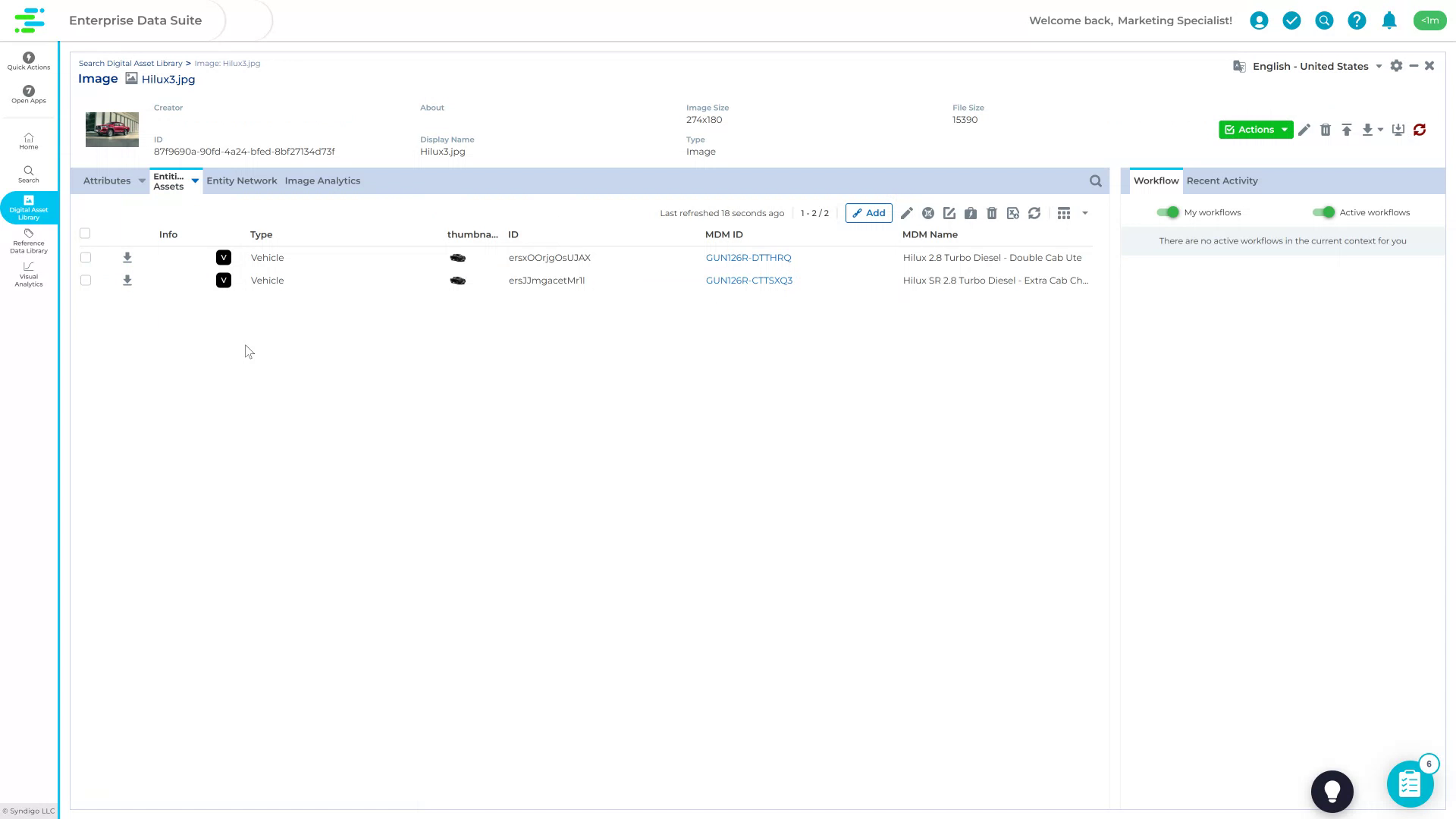Open Quick Actions from the left sidebar
The width and height of the screenshot is (1456, 819).
coord(28,61)
